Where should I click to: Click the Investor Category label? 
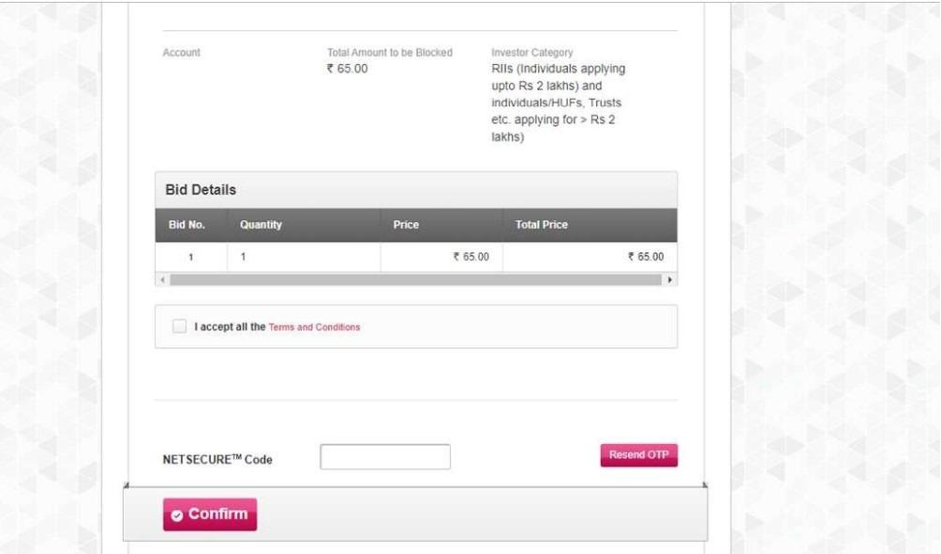coord(532,52)
